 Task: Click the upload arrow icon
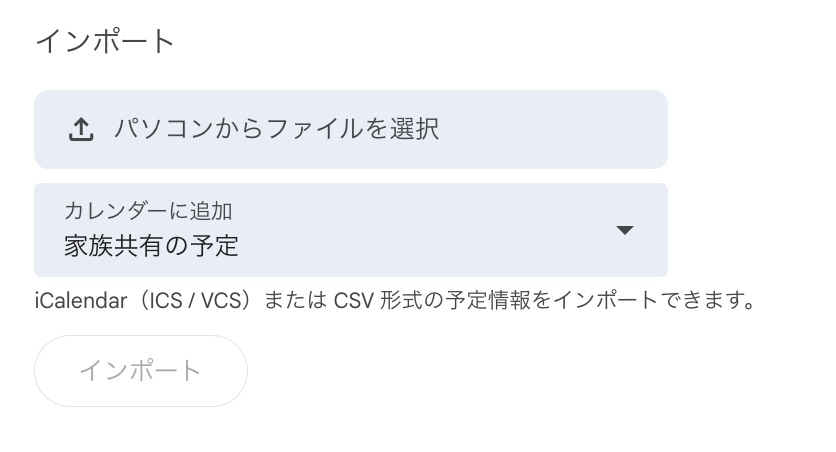tap(81, 129)
